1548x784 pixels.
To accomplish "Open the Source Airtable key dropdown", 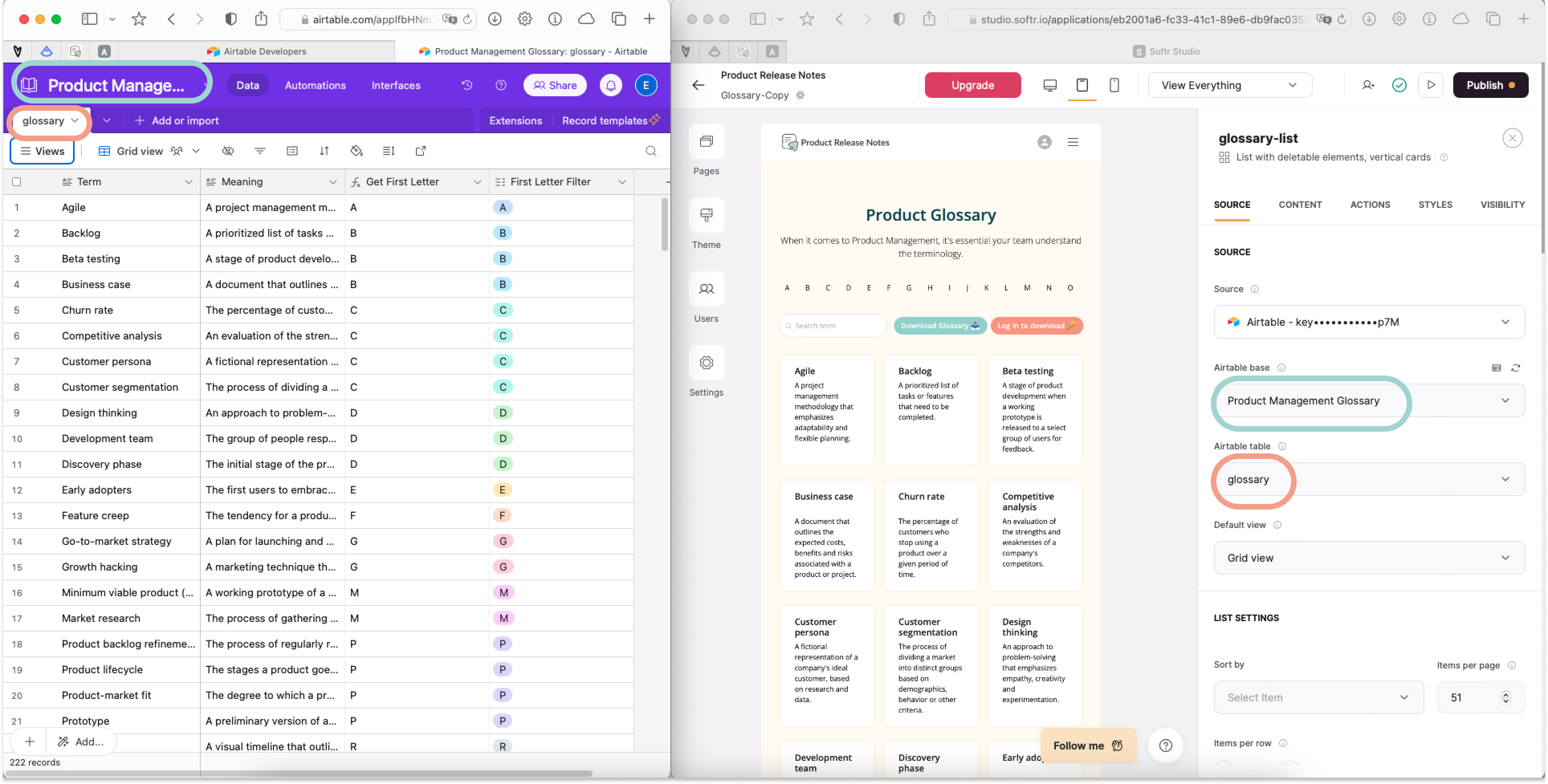I will pos(1369,322).
